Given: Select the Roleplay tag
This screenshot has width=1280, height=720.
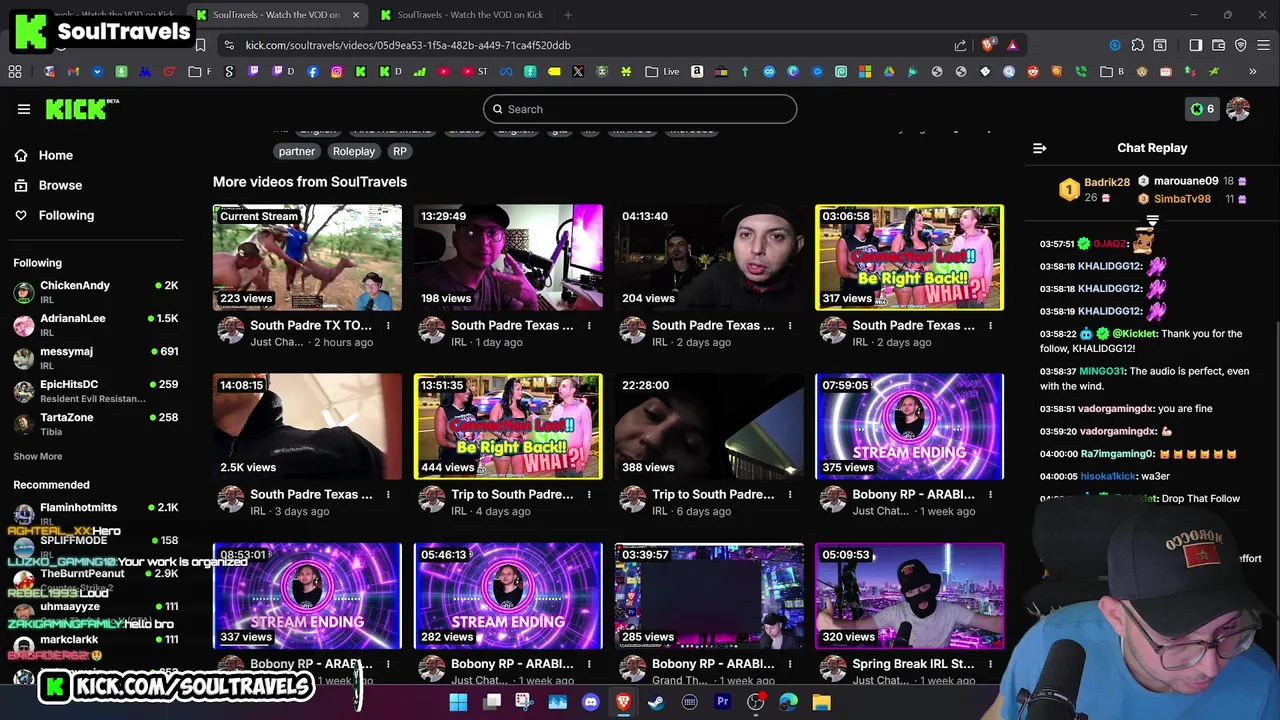Looking at the screenshot, I should [x=354, y=151].
